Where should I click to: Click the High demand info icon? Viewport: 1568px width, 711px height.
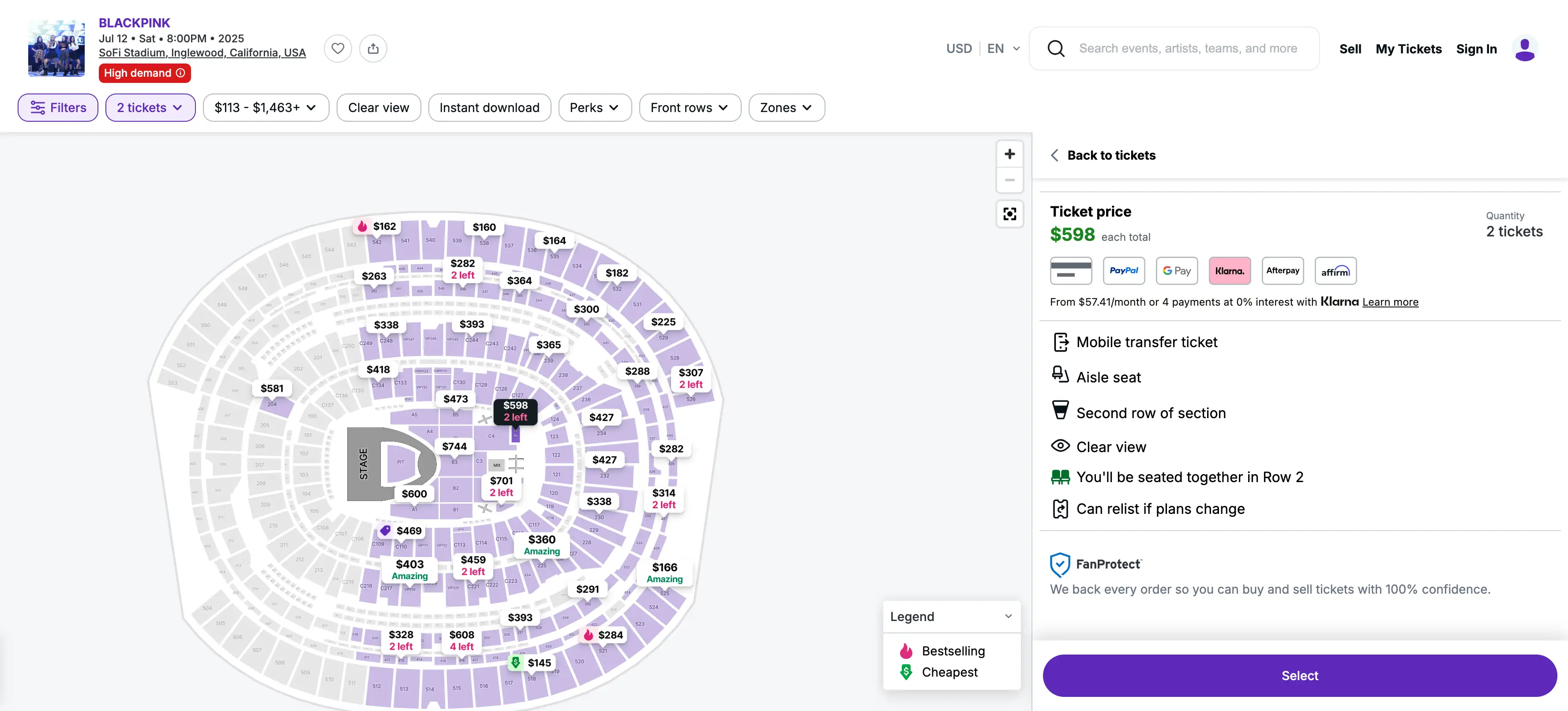[x=181, y=73]
